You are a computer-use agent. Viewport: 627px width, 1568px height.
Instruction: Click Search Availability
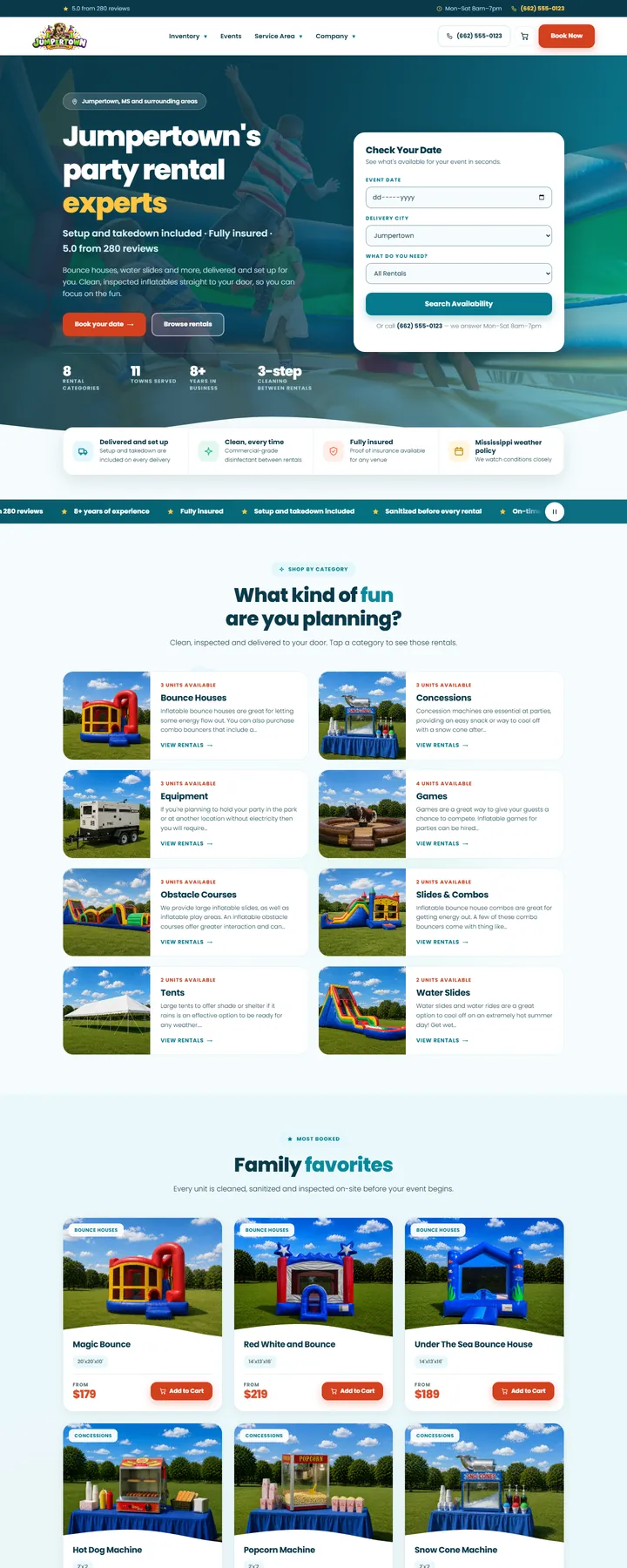[x=459, y=304]
